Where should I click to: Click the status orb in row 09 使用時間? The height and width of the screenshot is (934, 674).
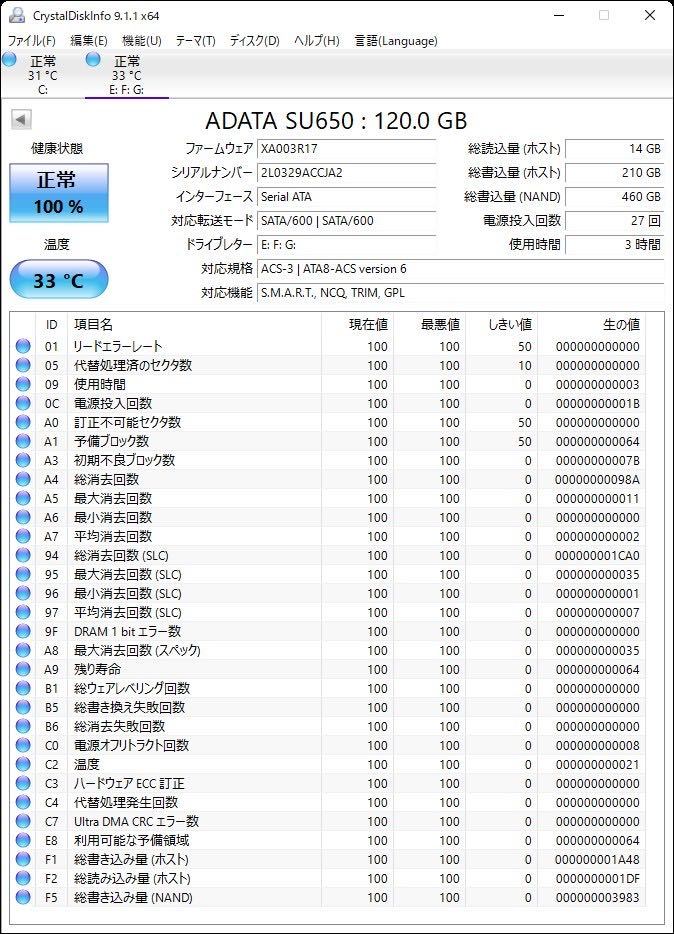pos(23,384)
